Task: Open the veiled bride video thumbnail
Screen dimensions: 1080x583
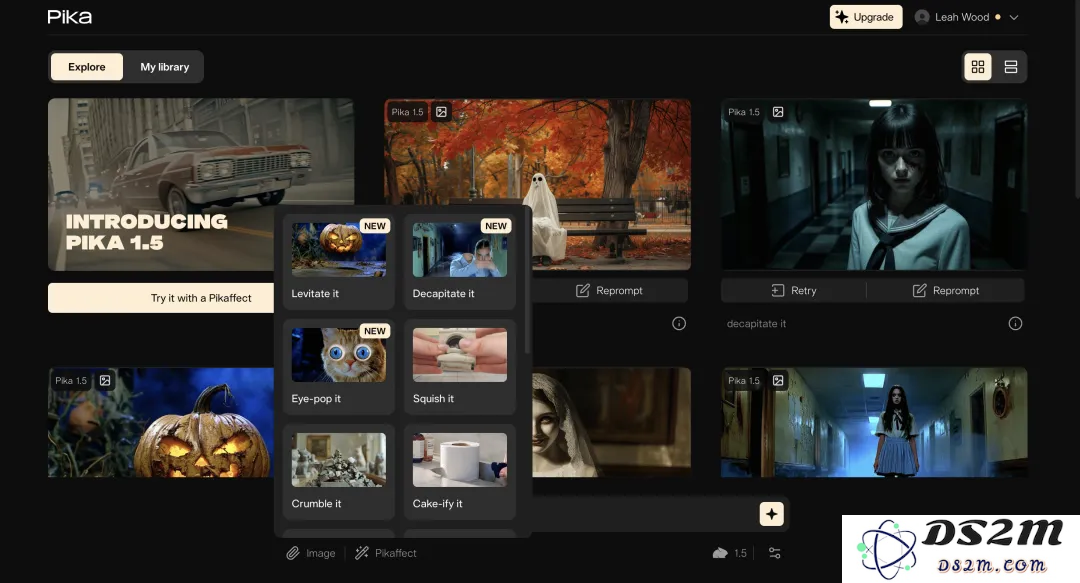Action: (612, 422)
